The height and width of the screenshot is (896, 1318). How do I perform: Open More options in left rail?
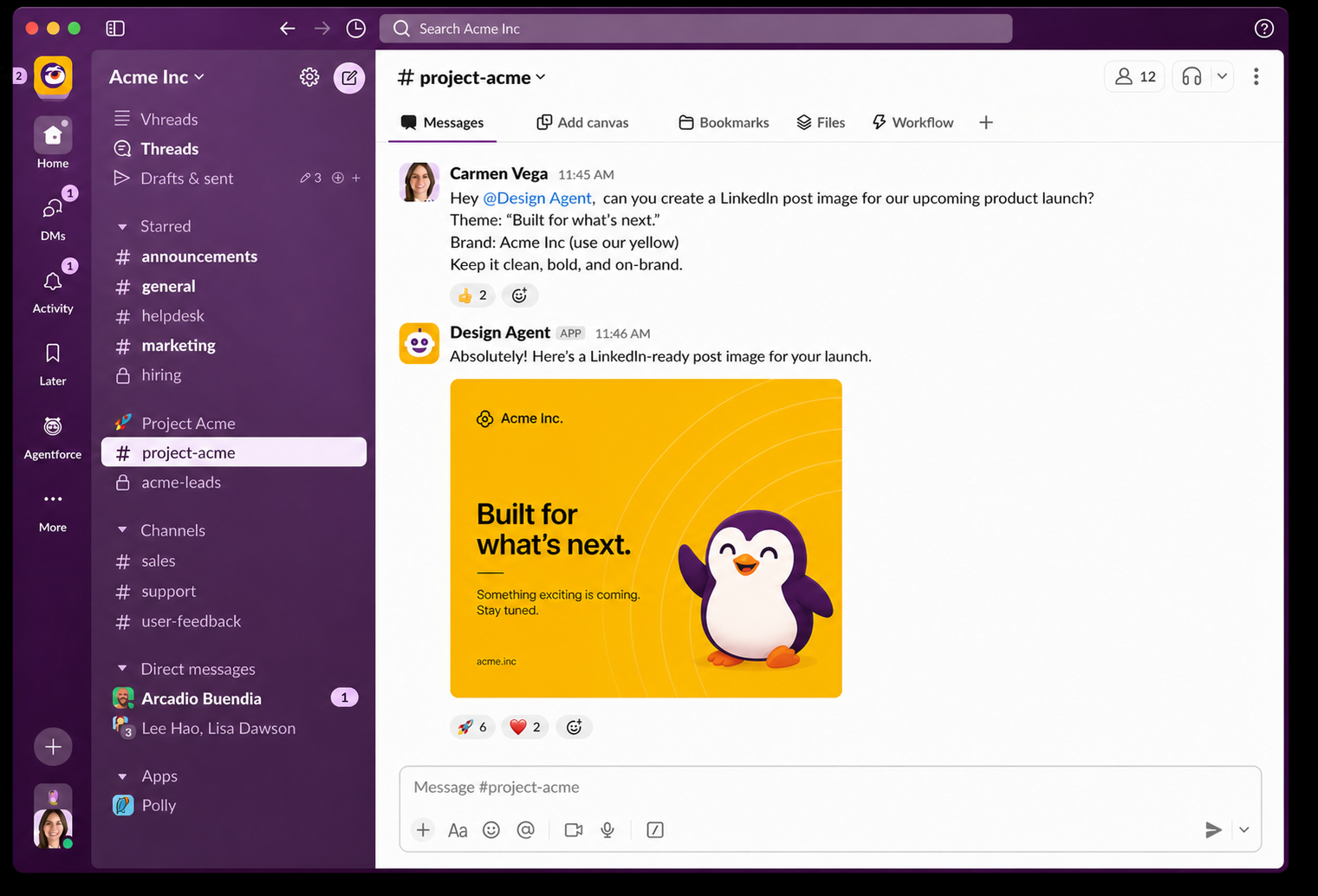coord(53,510)
